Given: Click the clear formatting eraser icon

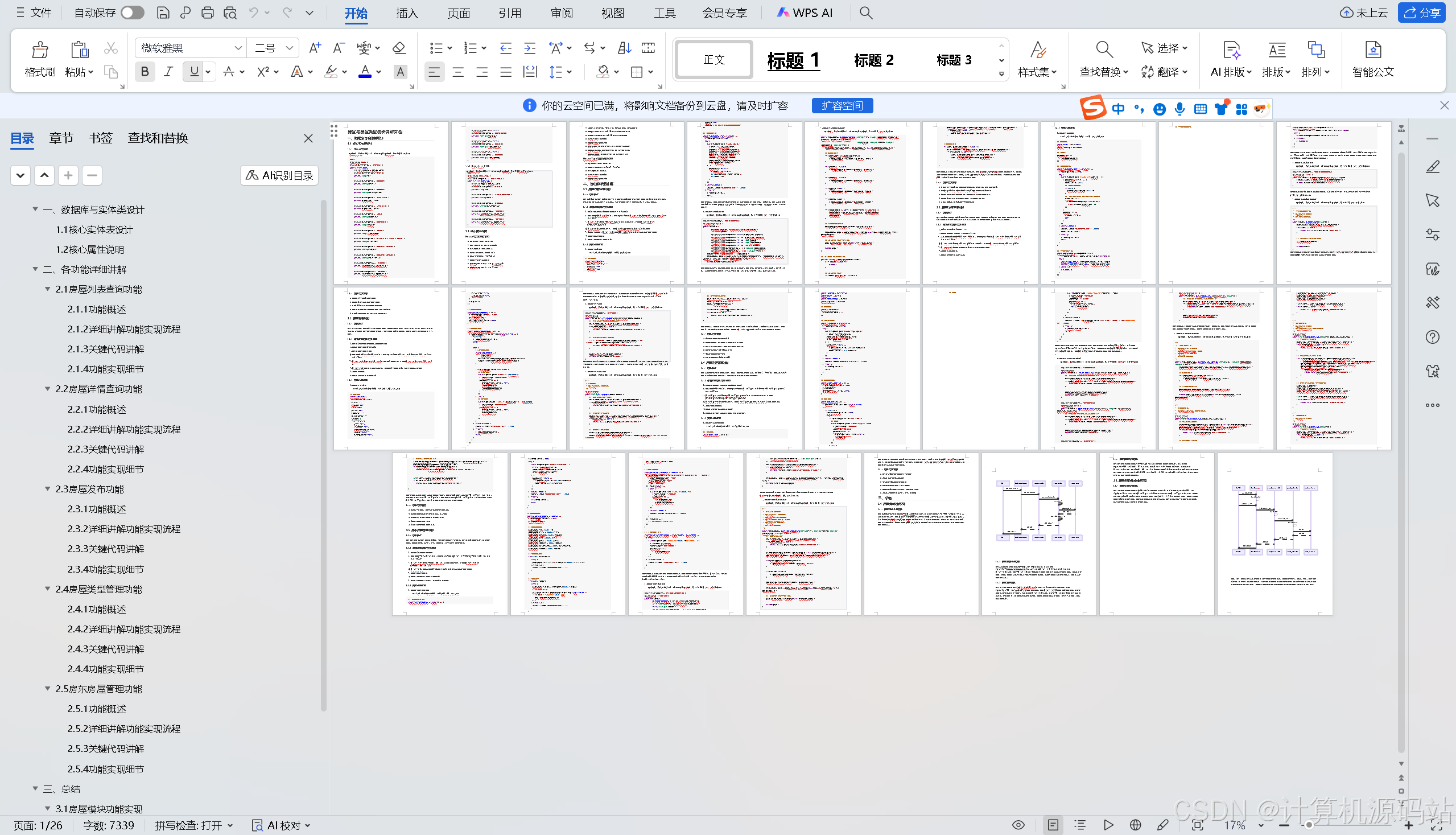Looking at the screenshot, I should (399, 48).
